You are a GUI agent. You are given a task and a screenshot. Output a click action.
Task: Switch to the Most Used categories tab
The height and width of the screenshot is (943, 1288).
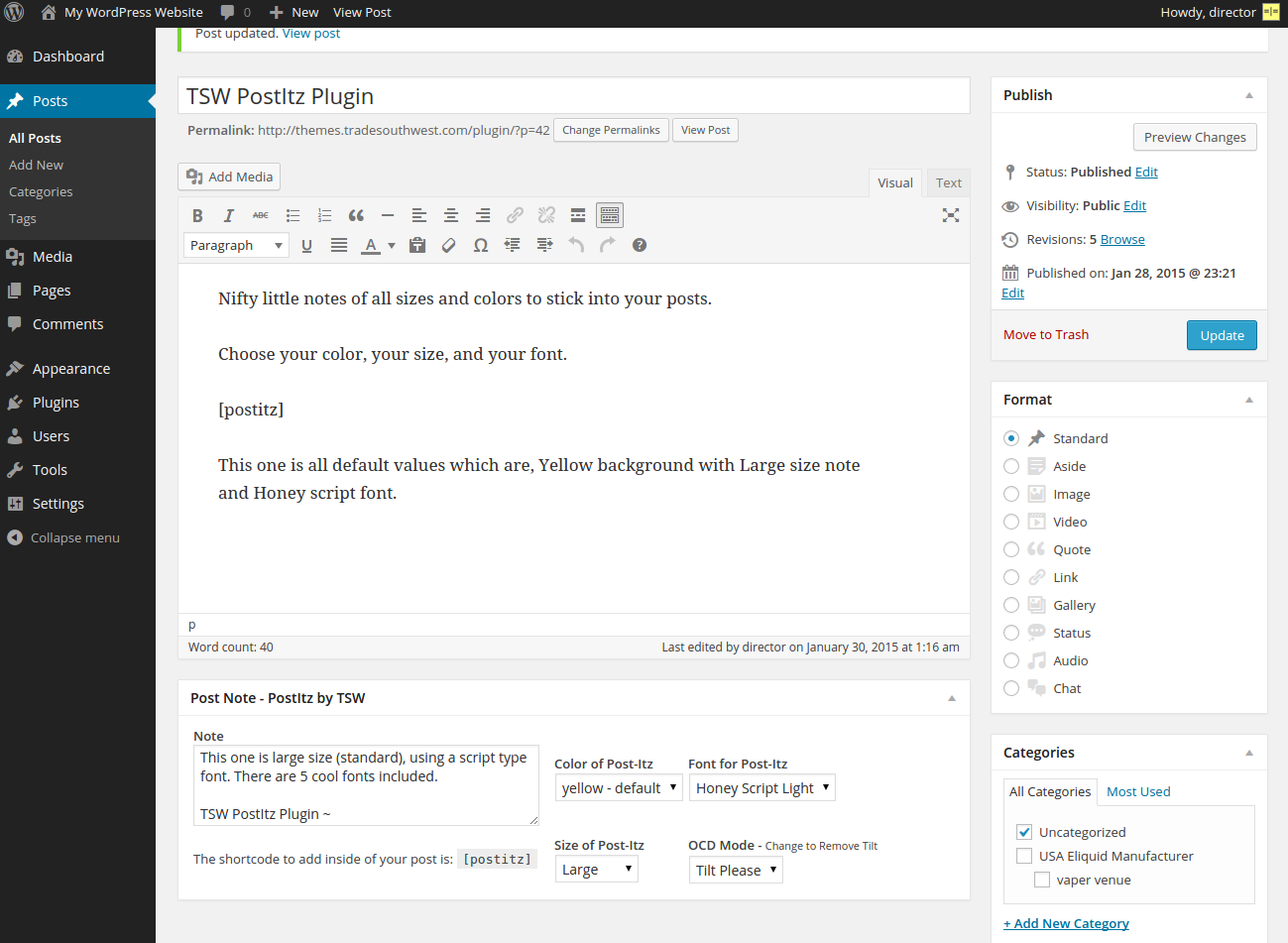tap(1138, 791)
